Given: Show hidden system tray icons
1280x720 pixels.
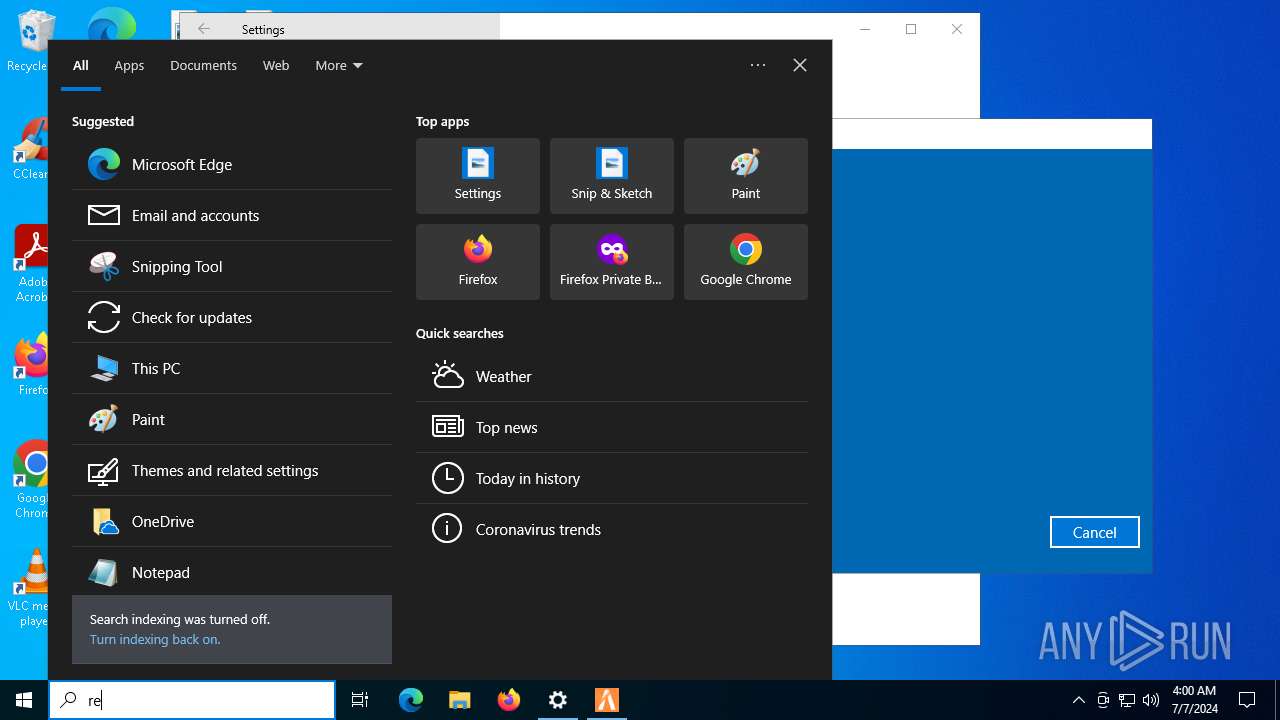Looking at the screenshot, I should point(1078,700).
